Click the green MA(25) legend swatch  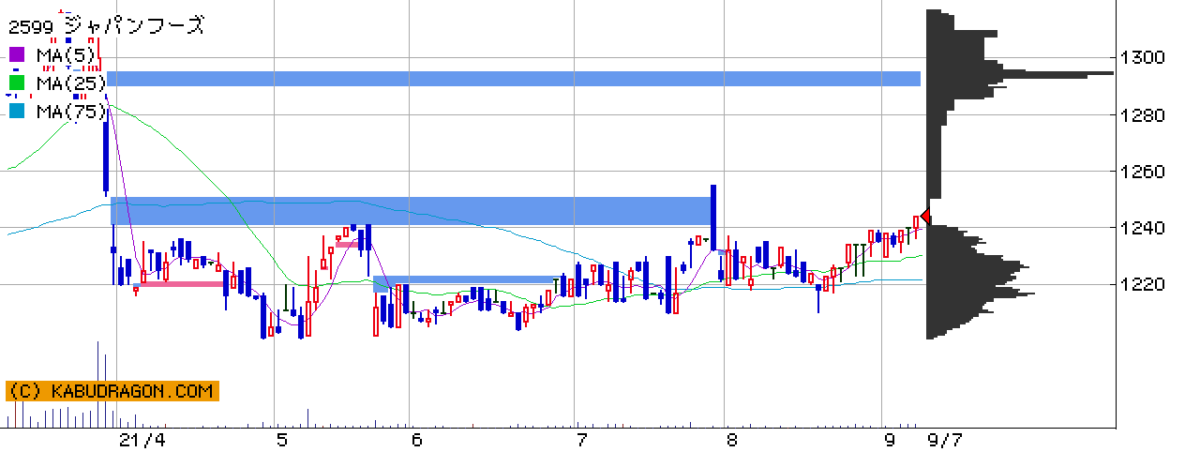[17, 83]
